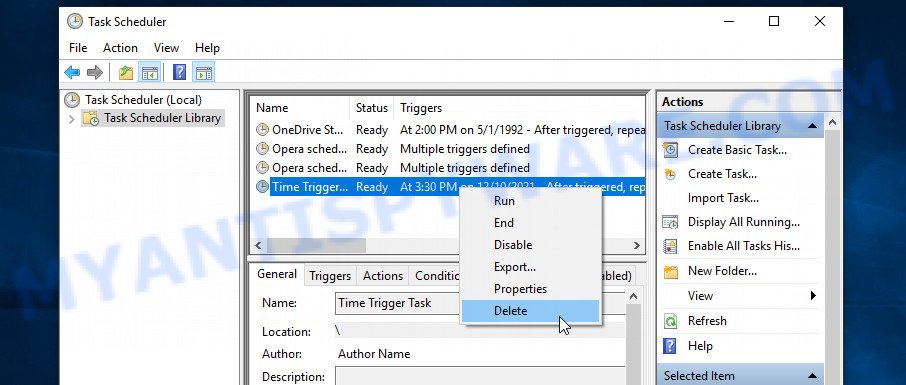Viewport: 906px width, 385px height.
Task: Sort tasks by the Triggers column header
Action: tap(519, 108)
